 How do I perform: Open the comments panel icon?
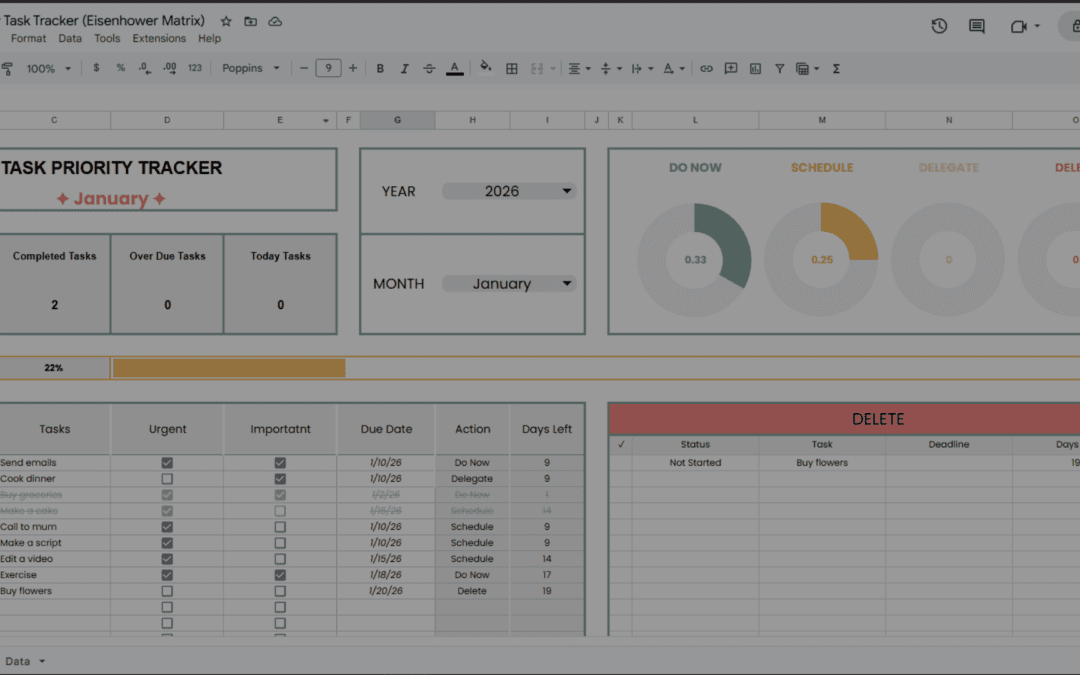point(976,26)
